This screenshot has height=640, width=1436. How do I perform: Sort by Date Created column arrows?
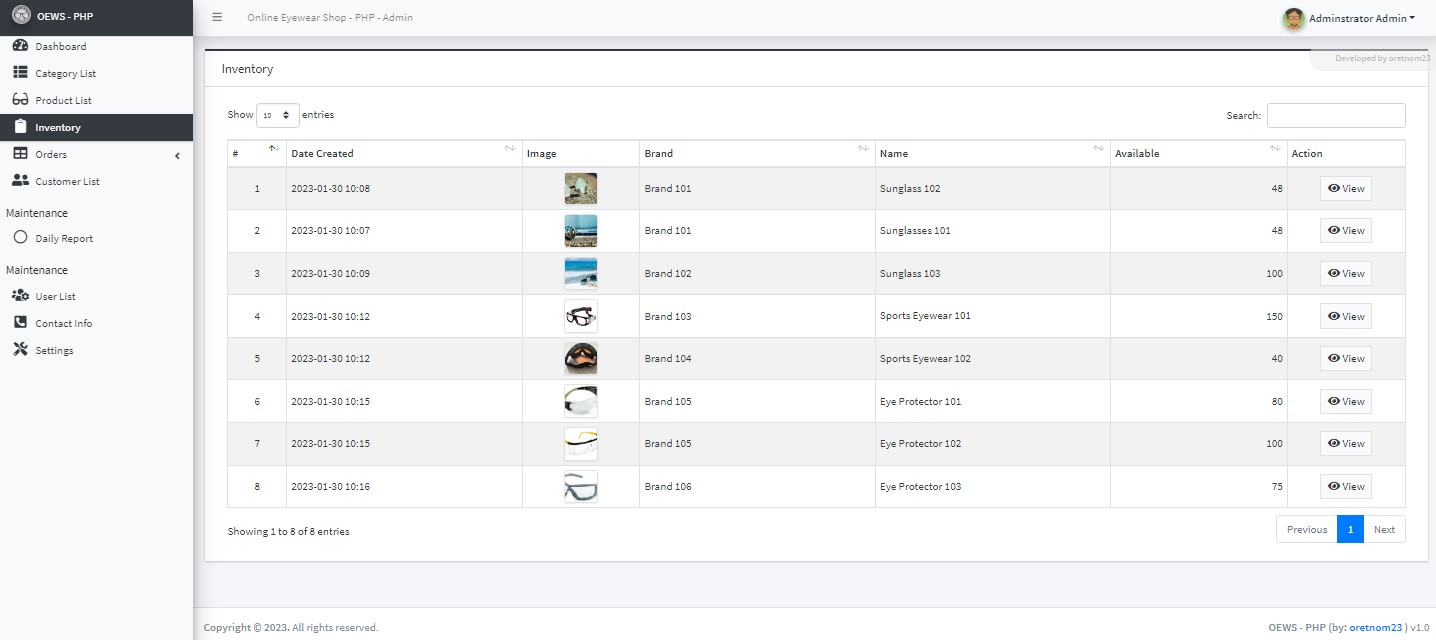(x=510, y=148)
